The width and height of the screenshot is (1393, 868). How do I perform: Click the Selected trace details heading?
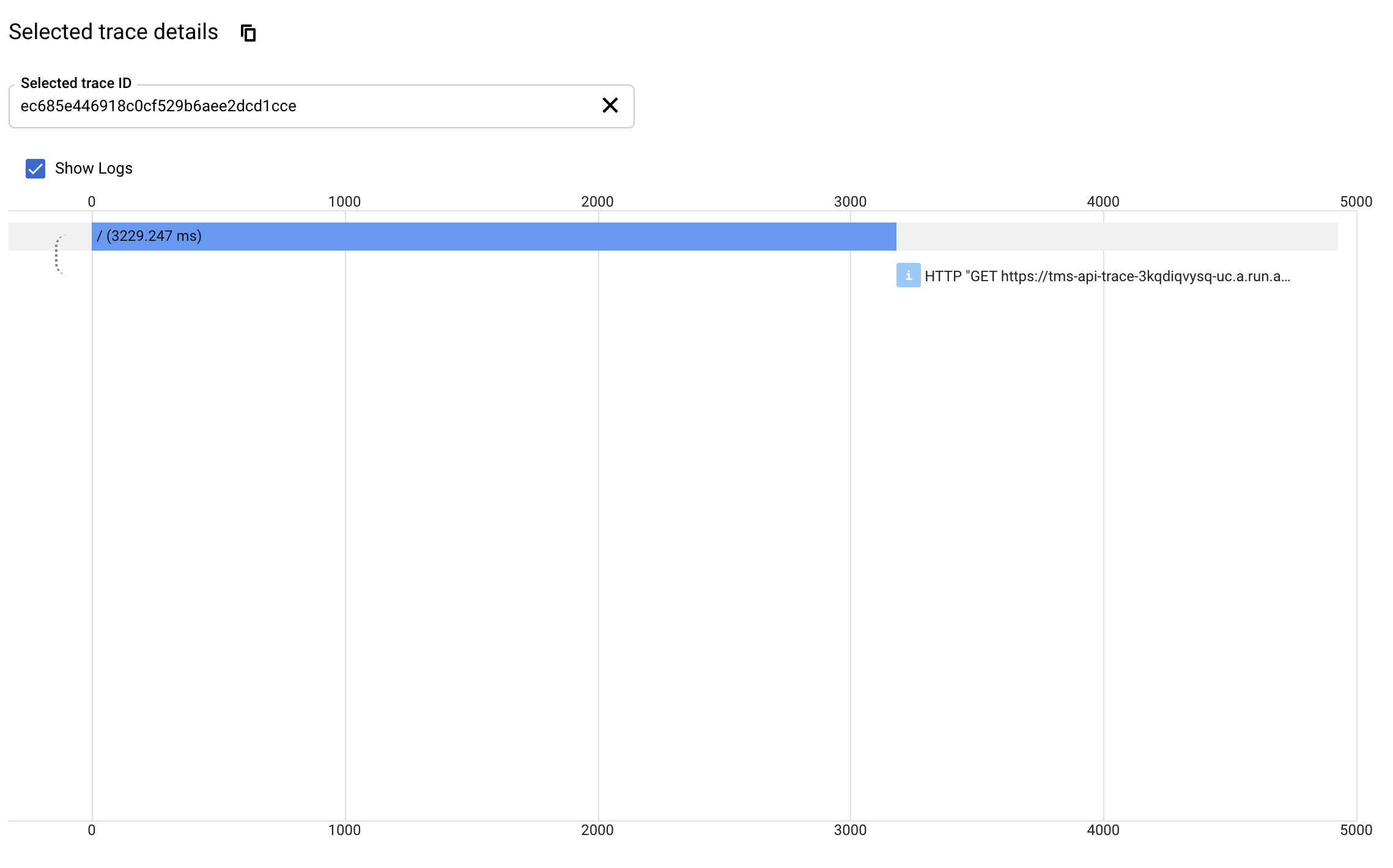click(x=114, y=32)
